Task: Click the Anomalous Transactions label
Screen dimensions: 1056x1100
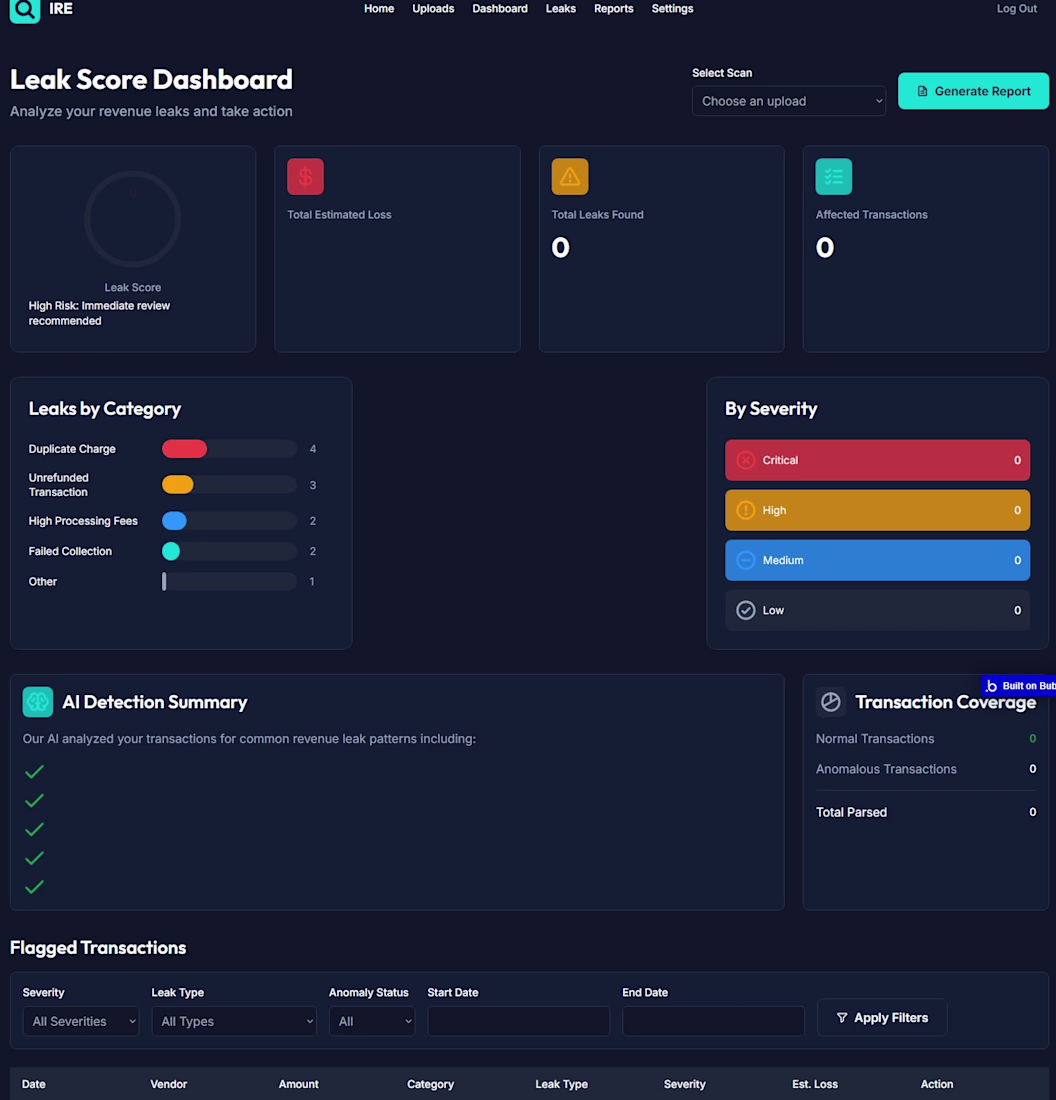Action: pos(886,769)
